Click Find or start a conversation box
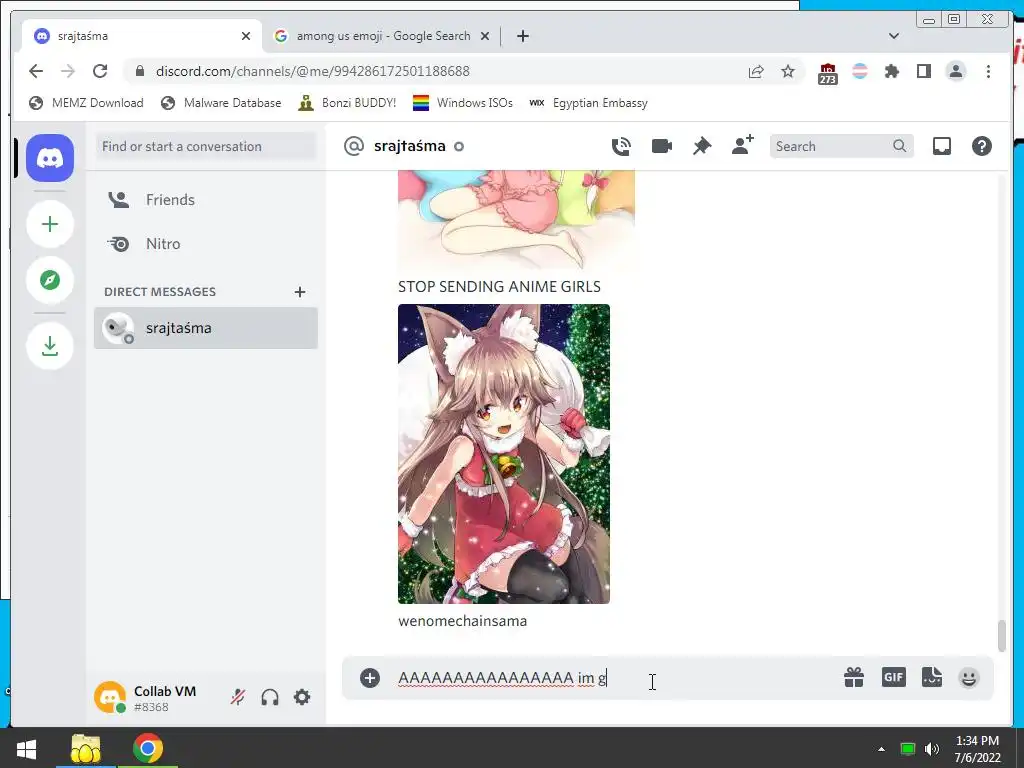 206,146
